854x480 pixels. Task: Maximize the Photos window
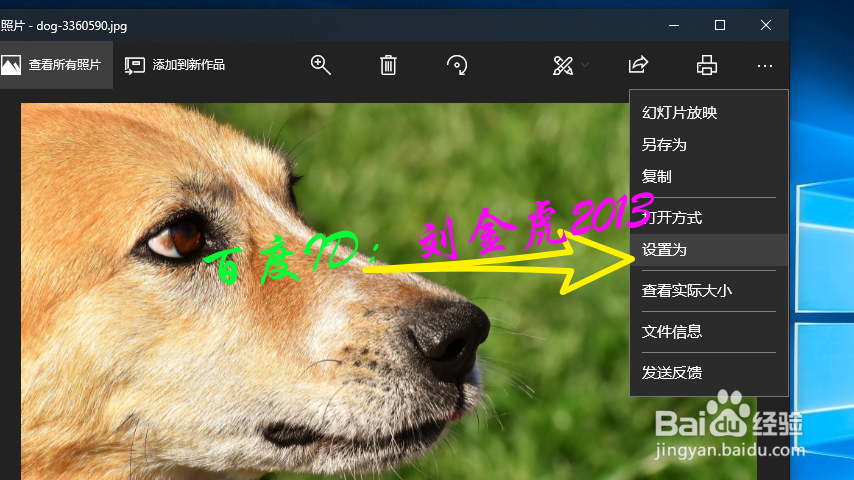pyautogui.click(x=719, y=25)
